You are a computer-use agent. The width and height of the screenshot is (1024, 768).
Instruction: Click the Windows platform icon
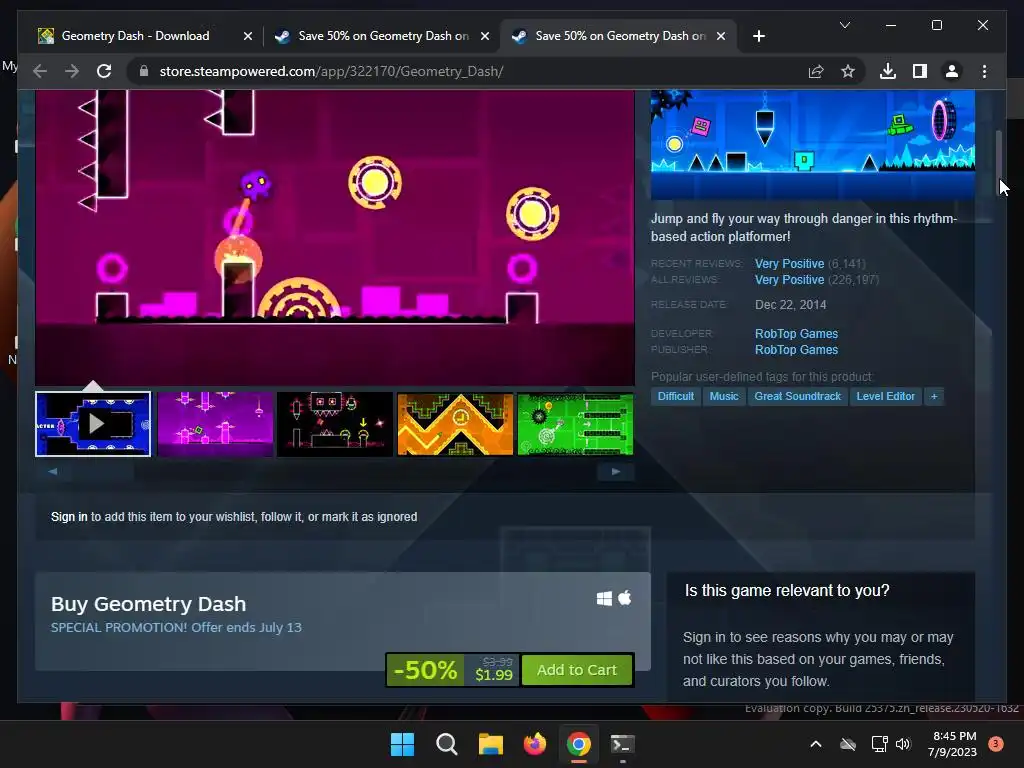tap(604, 598)
